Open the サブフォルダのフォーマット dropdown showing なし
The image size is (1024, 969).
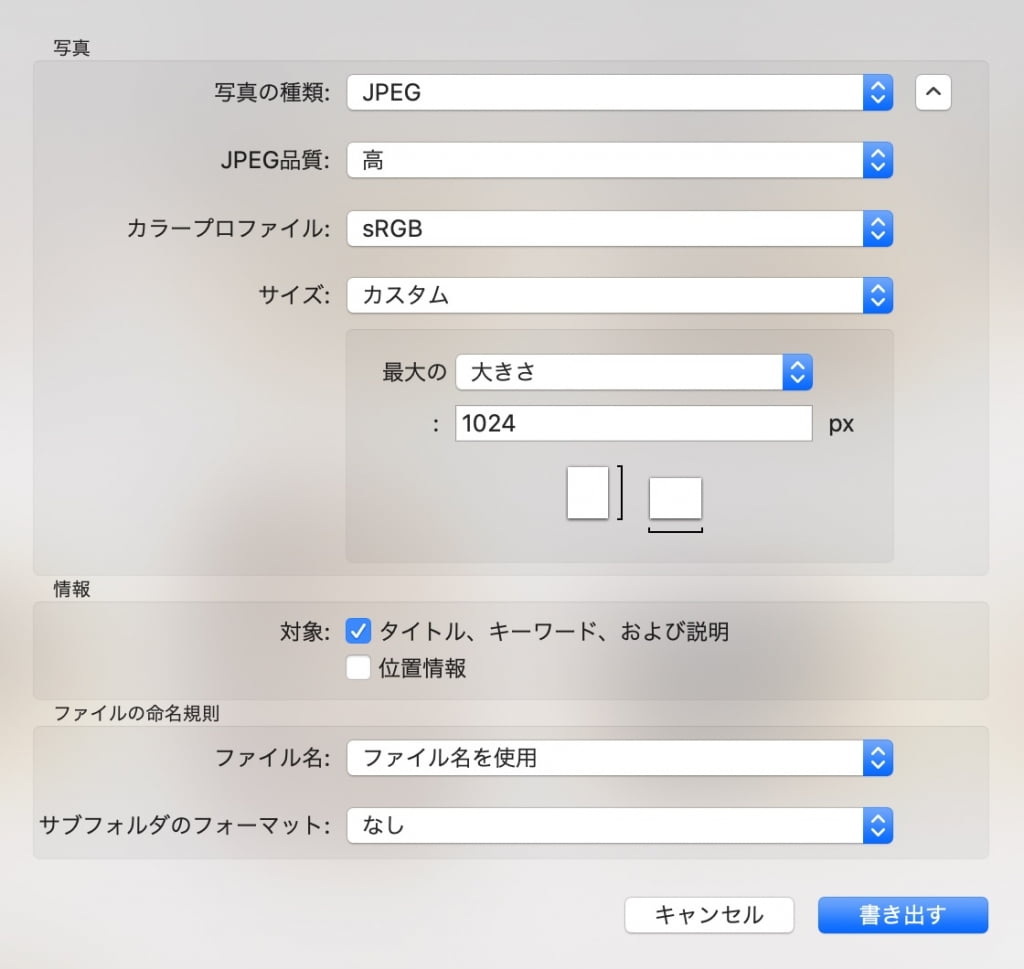tap(620, 825)
